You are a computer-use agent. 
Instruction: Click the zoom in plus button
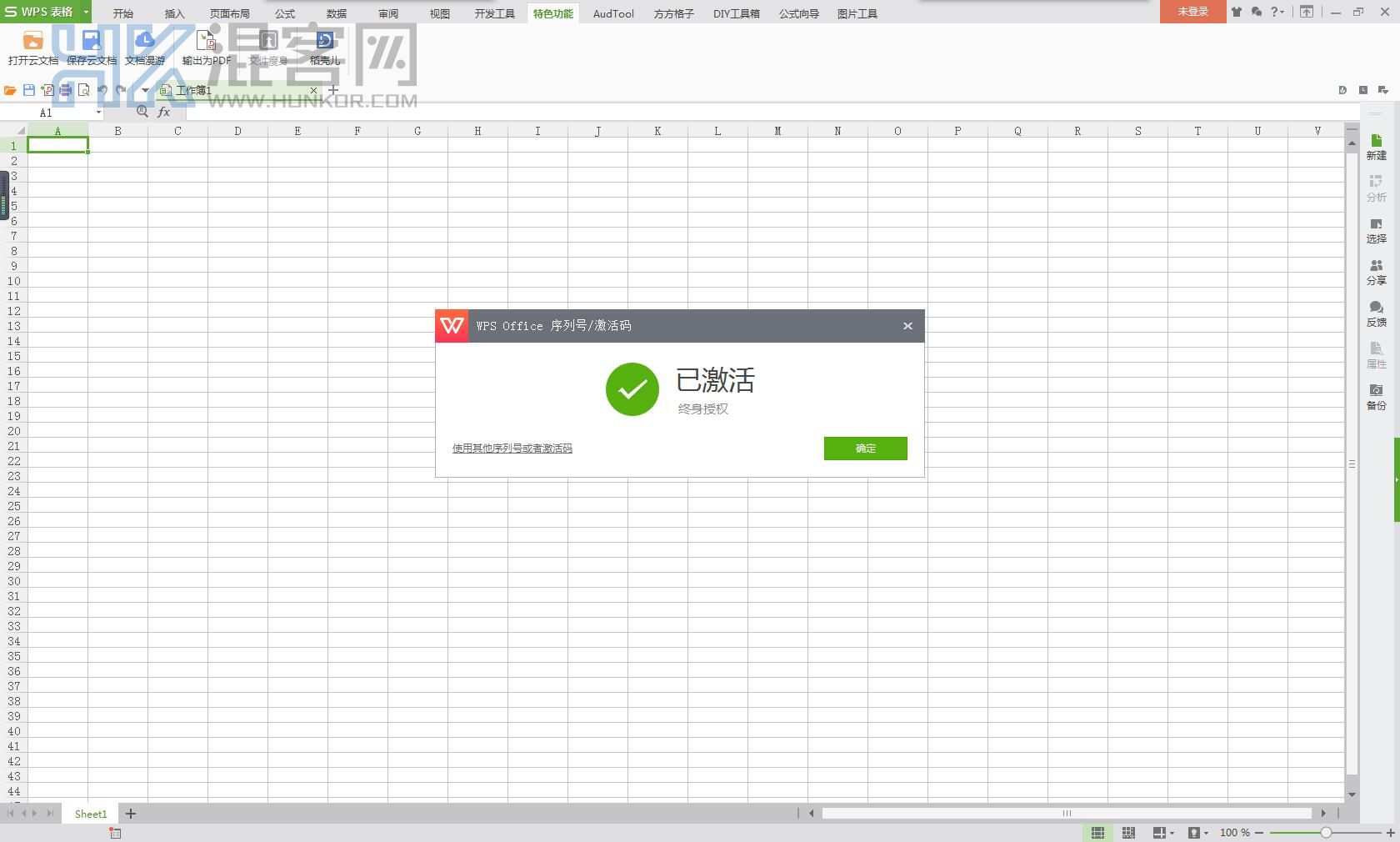pos(1391,833)
